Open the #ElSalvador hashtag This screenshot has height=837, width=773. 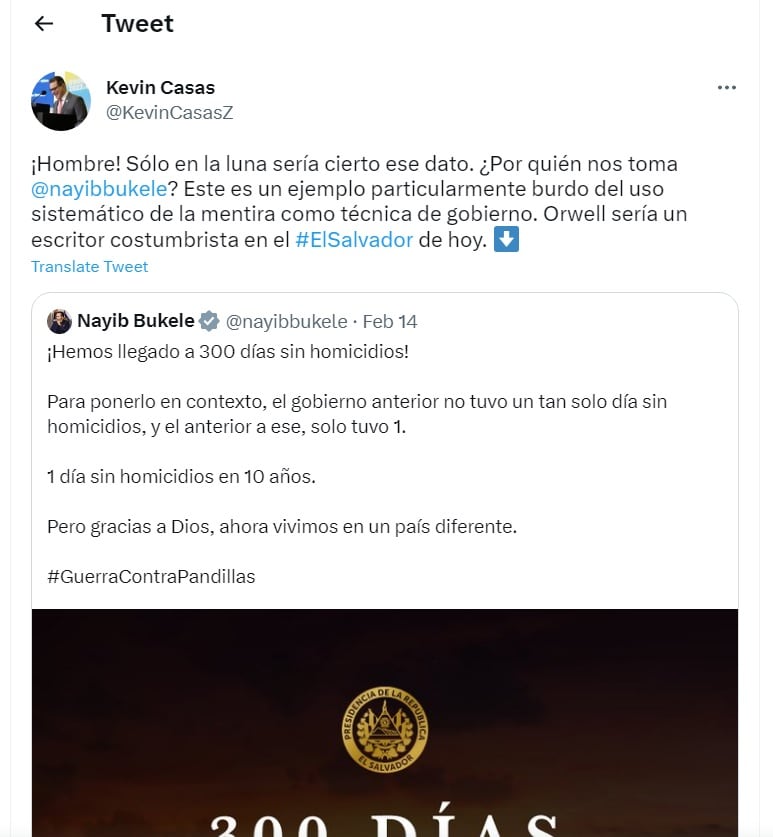354,240
